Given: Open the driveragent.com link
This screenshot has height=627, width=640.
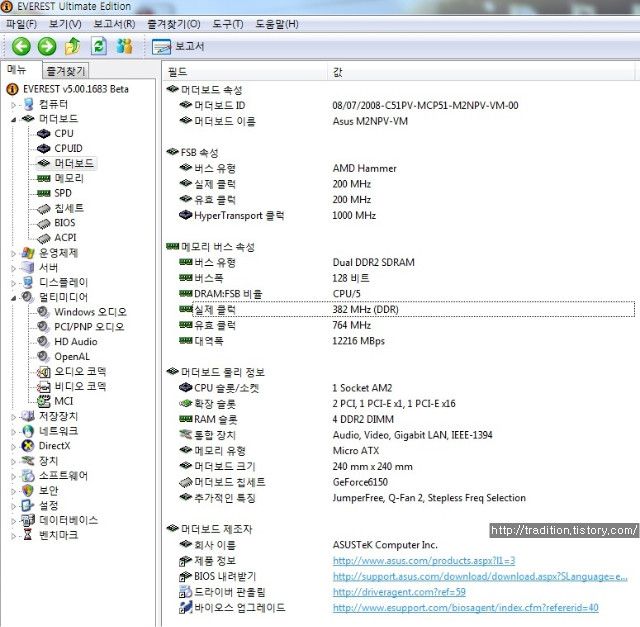Looking at the screenshot, I should coord(399,592).
